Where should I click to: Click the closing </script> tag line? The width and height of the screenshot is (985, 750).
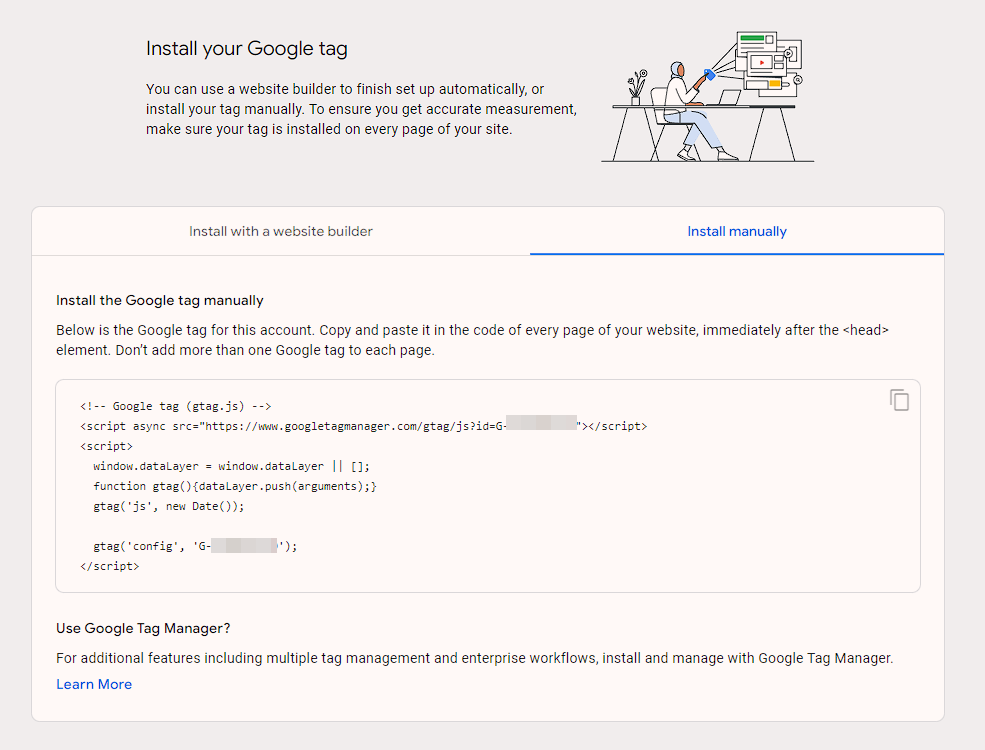(110, 566)
